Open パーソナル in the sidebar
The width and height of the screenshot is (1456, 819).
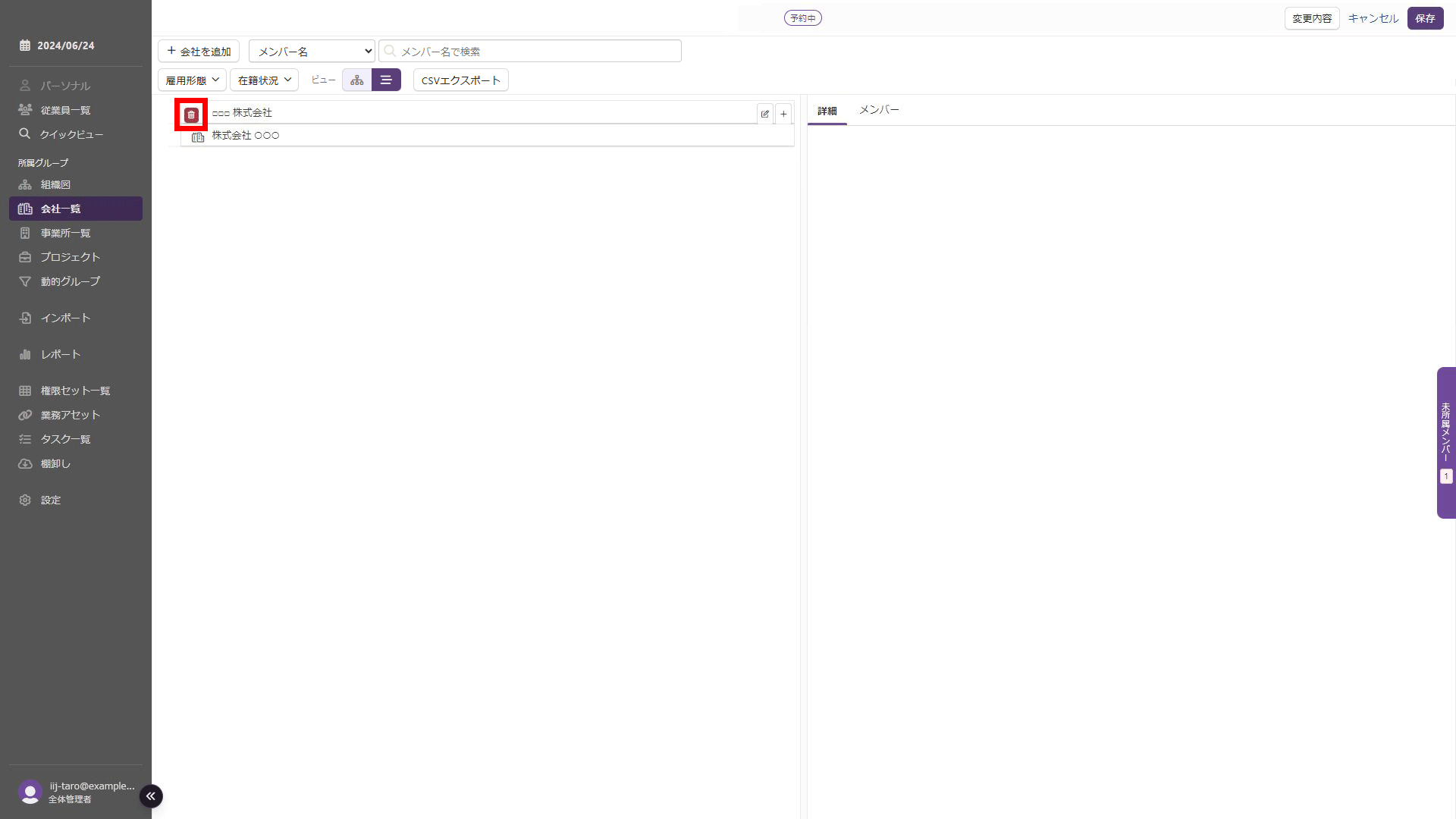[x=76, y=86]
